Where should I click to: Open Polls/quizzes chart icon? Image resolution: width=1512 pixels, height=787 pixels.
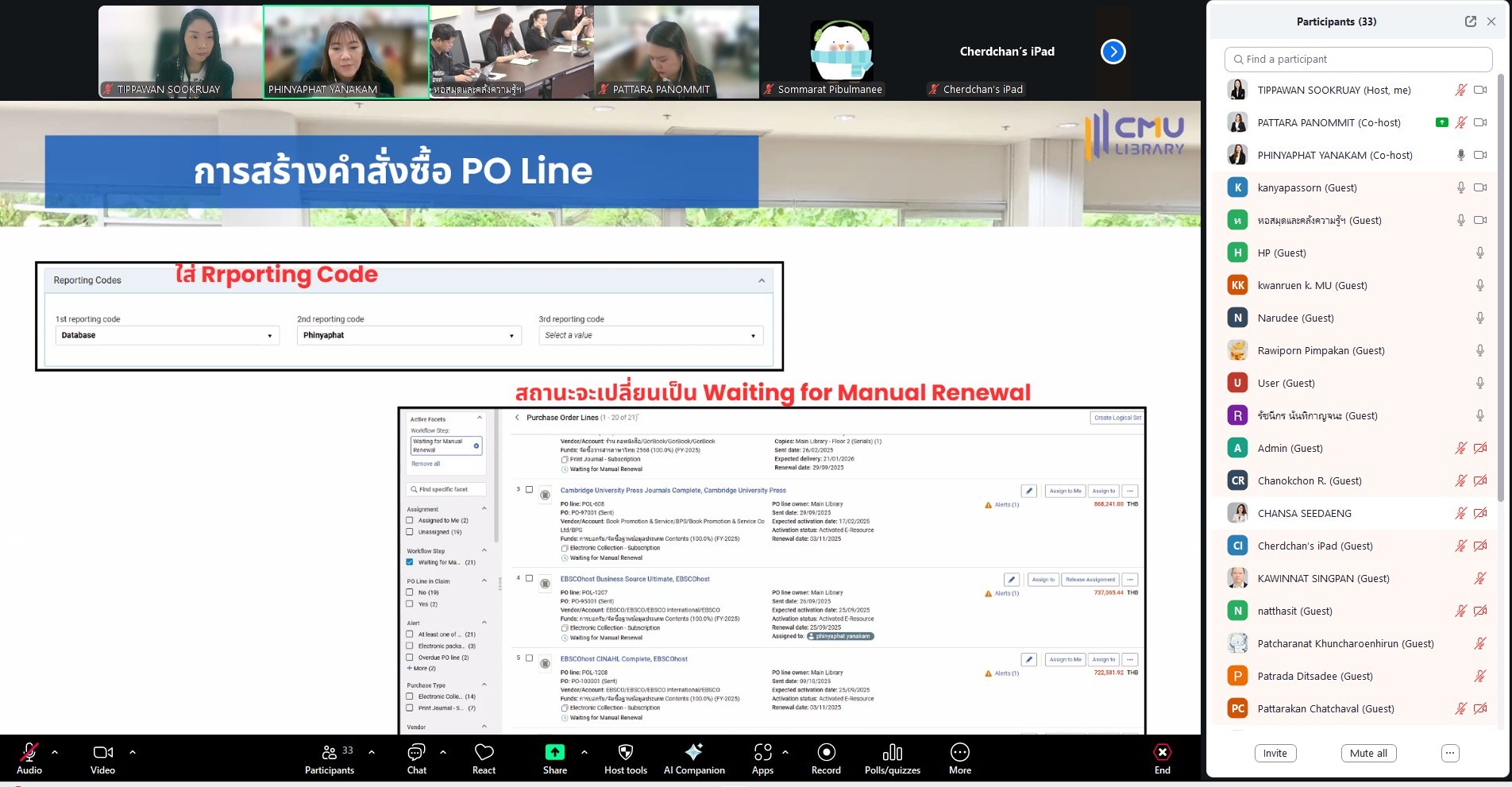coord(892,753)
